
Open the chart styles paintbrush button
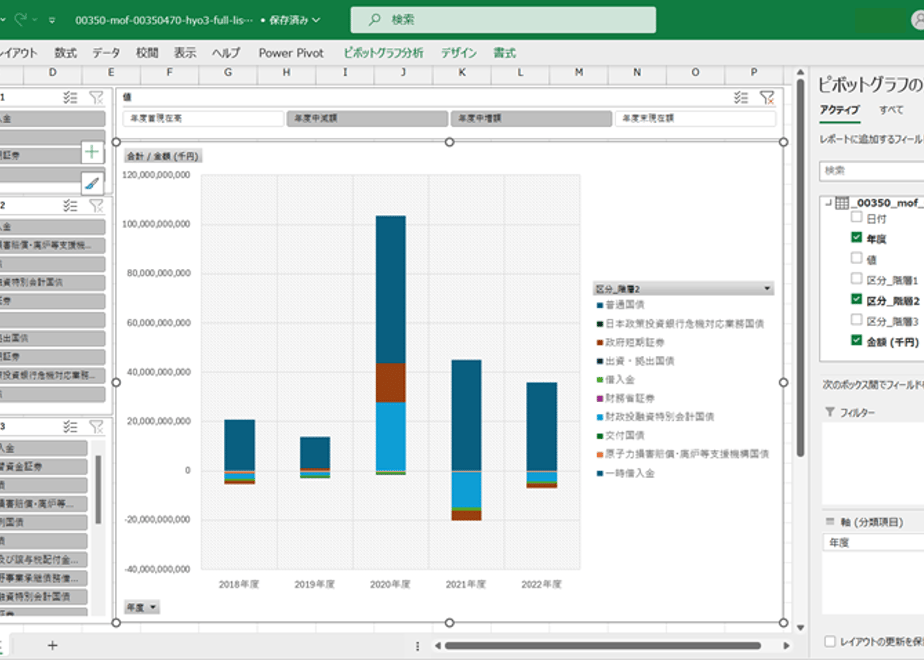point(92,183)
